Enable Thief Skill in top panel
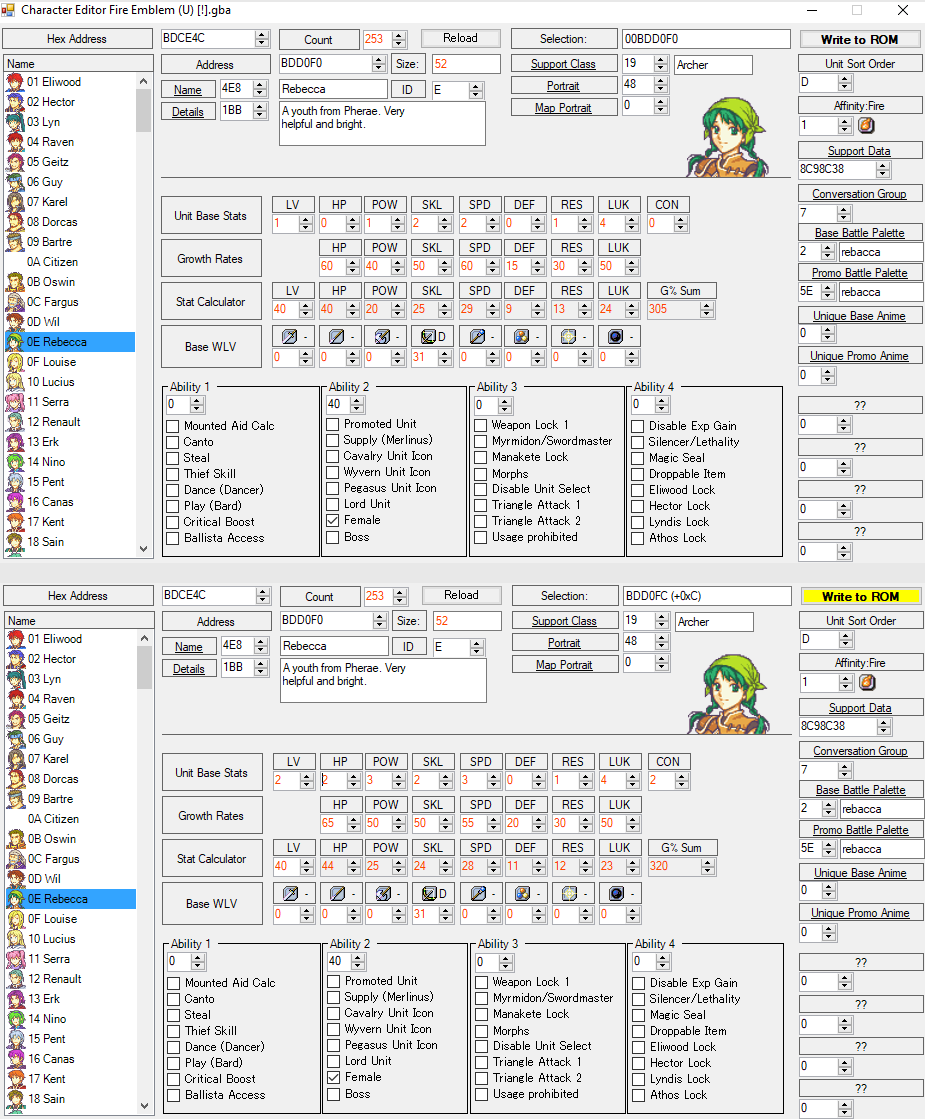Screen dimensions: 925x1119 [x=172, y=474]
